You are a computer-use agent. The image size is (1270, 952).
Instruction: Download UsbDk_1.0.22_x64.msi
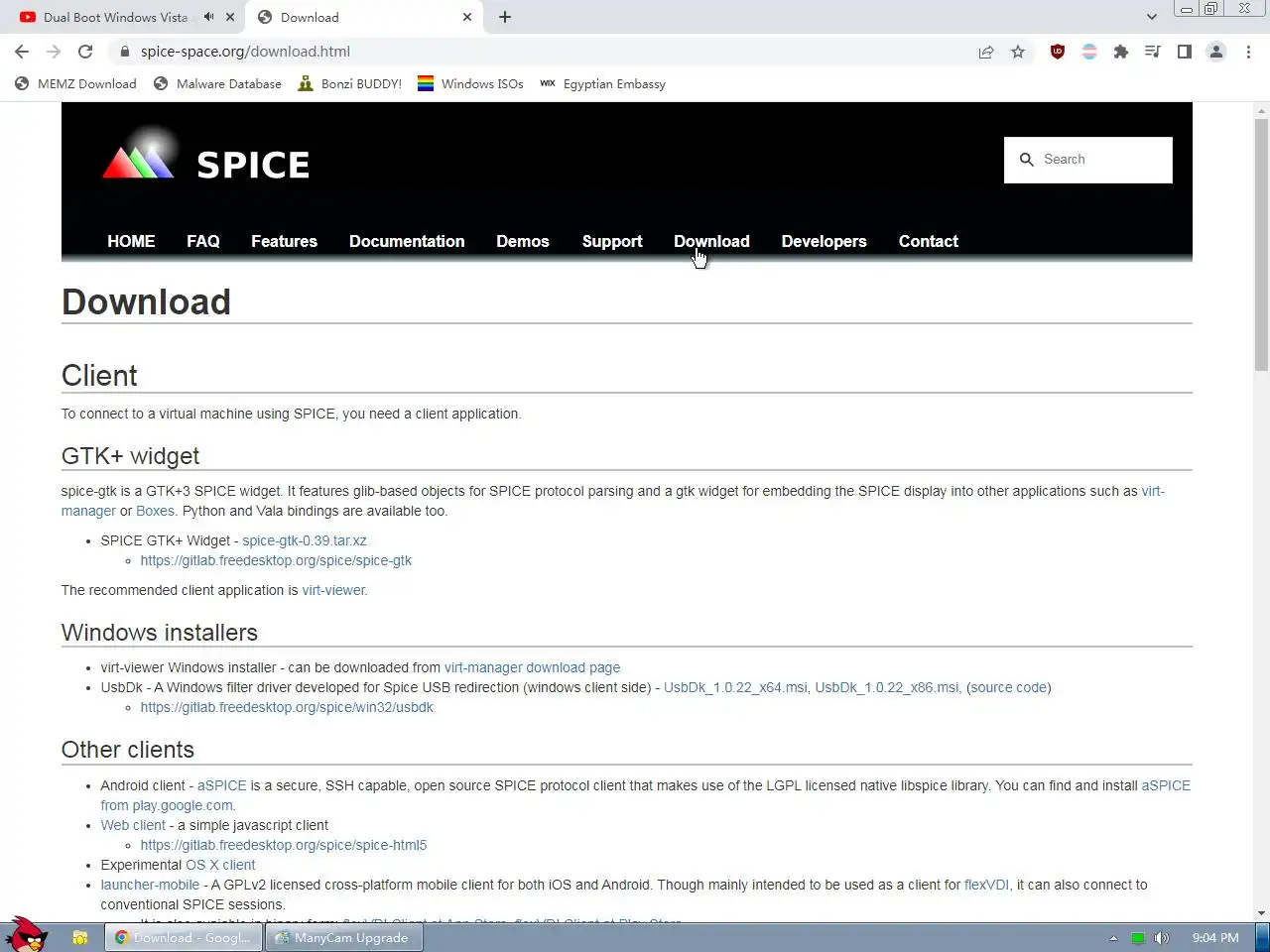coord(735,687)
